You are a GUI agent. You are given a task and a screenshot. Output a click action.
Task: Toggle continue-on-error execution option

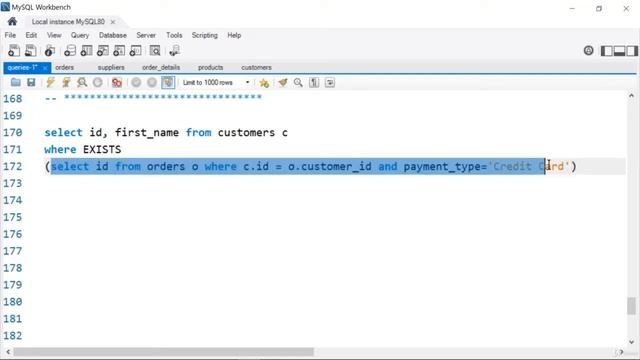coord(117,82)
